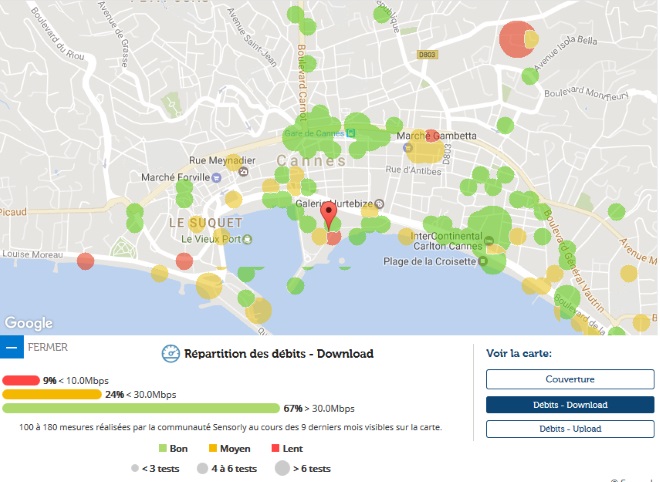Viewport: 660px width, 482px height.
Task: Click the red 9% speed bar
Action: 21,381
